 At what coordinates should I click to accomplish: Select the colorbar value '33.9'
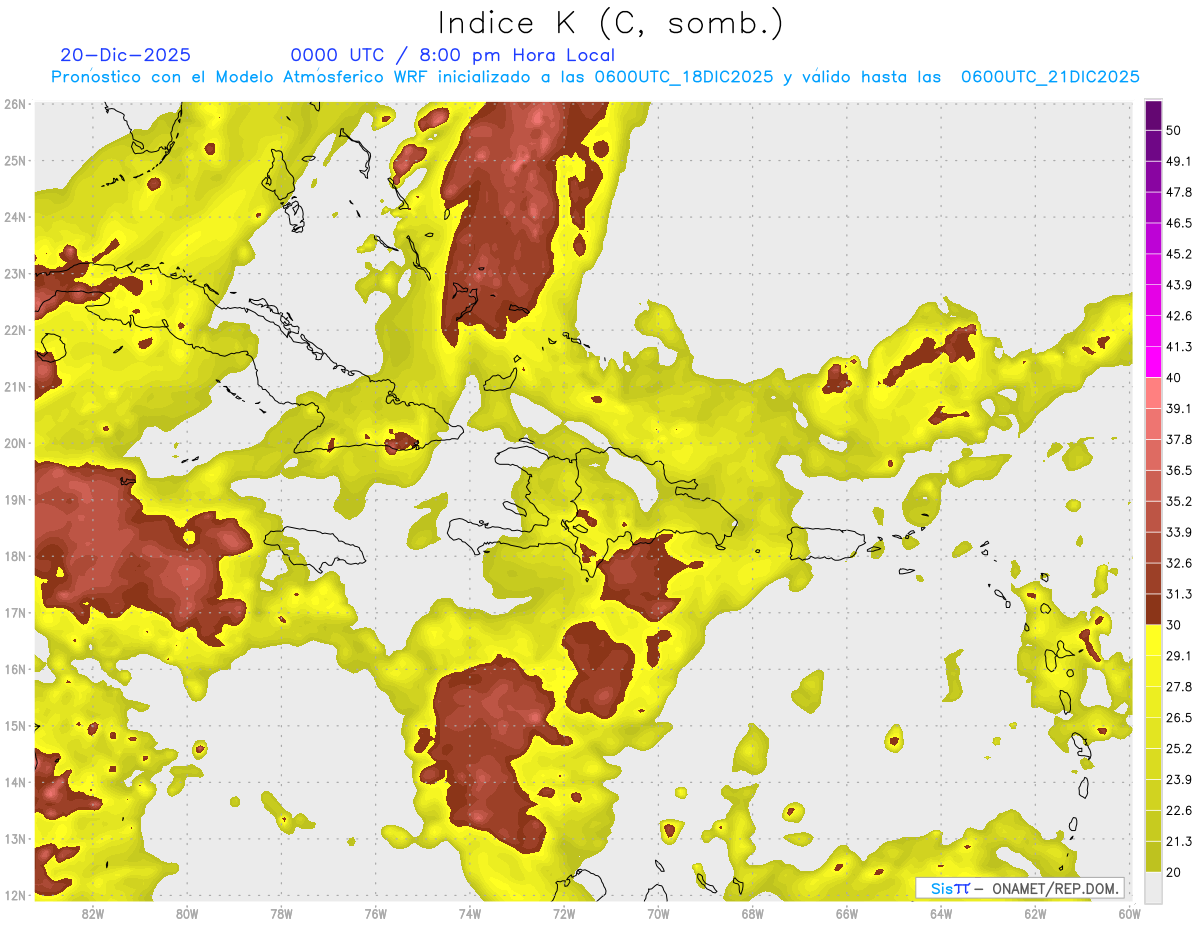point(1179,532)
